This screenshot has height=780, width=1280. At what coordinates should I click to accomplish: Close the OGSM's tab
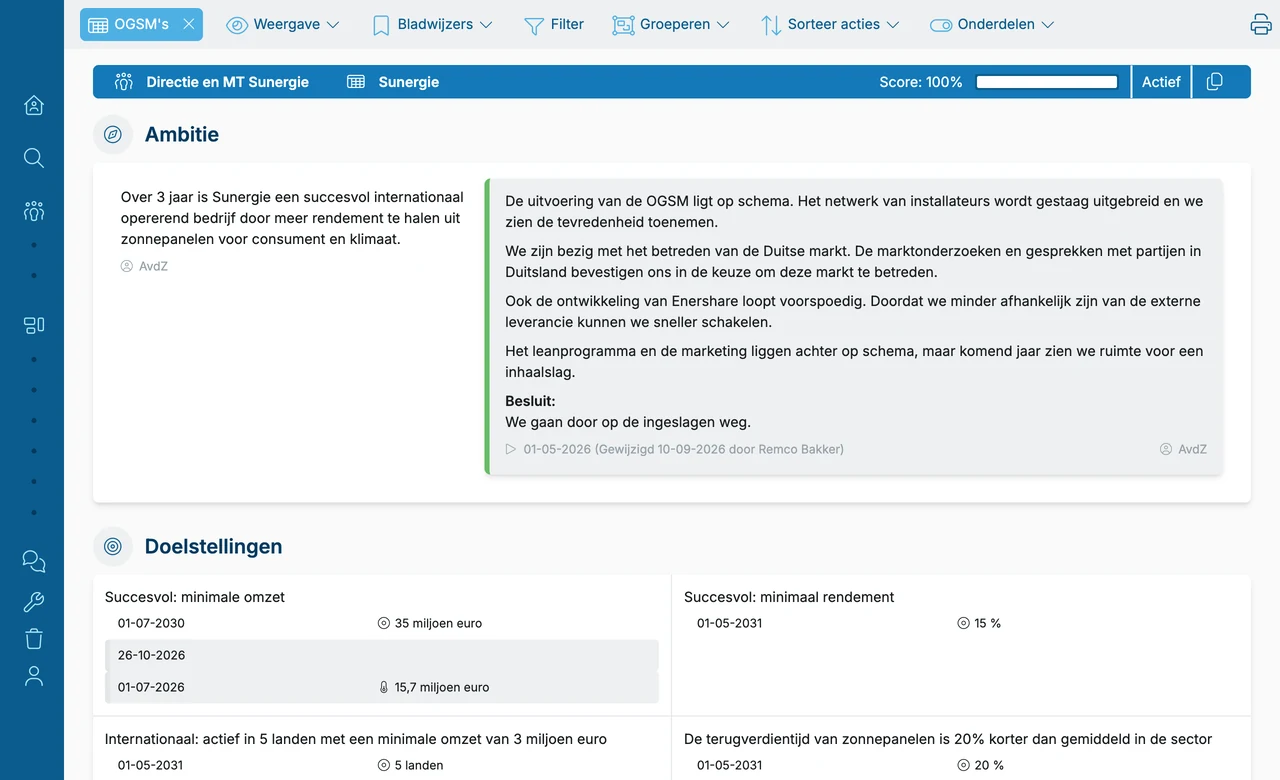pyautogui.click(x=188, y=24)
